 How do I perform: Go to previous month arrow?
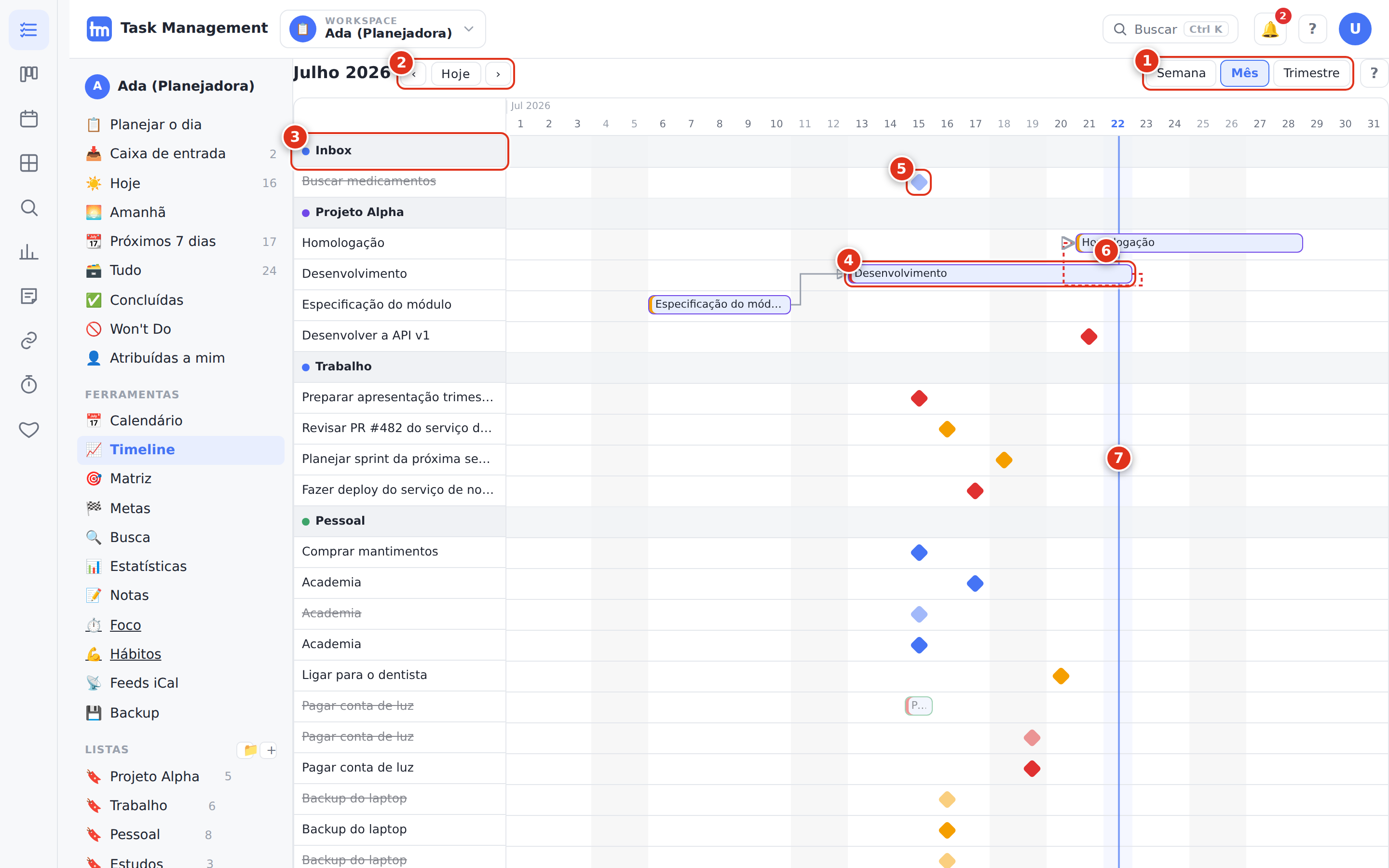coord(414,74)
